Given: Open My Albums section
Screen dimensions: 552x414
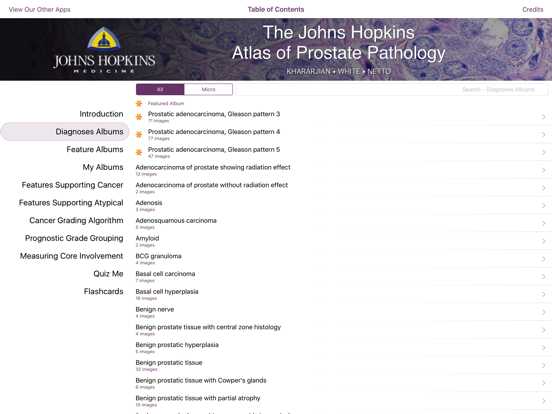Looking at the screenshot, I should pyautogui.click(x=103, y=167).
